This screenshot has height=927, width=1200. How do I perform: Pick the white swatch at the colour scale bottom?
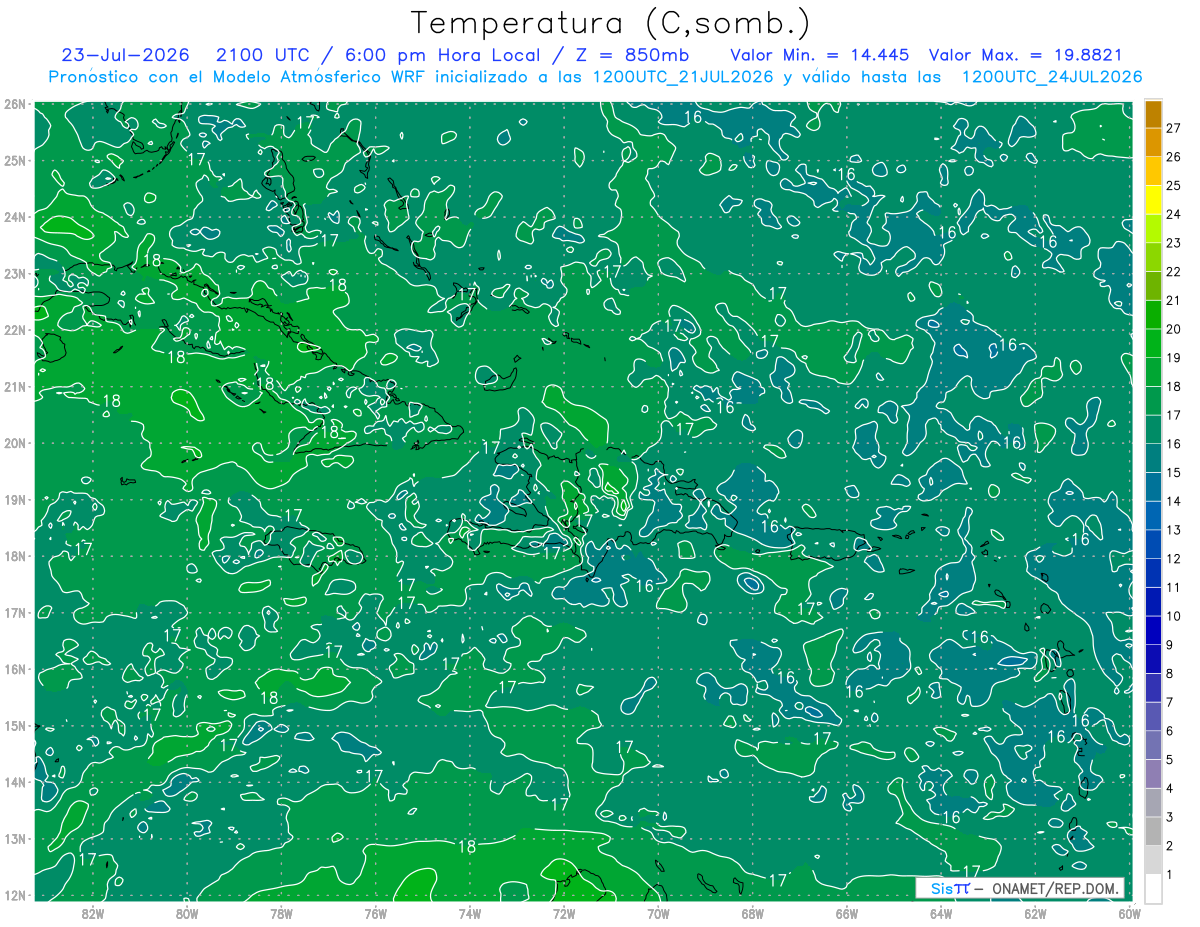(1154, 889)
